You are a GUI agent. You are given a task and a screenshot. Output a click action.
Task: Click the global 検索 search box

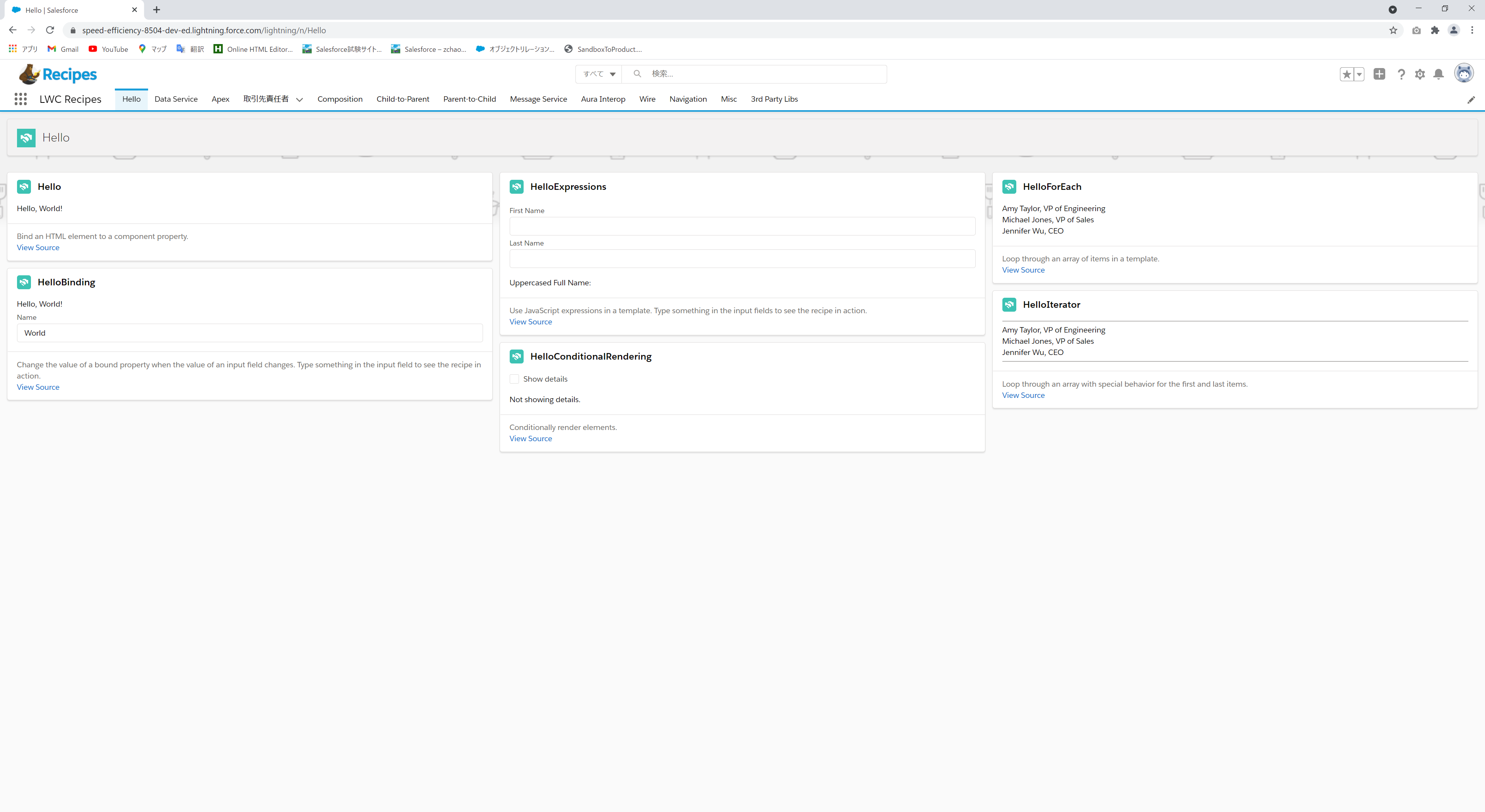tap(754, 74)
